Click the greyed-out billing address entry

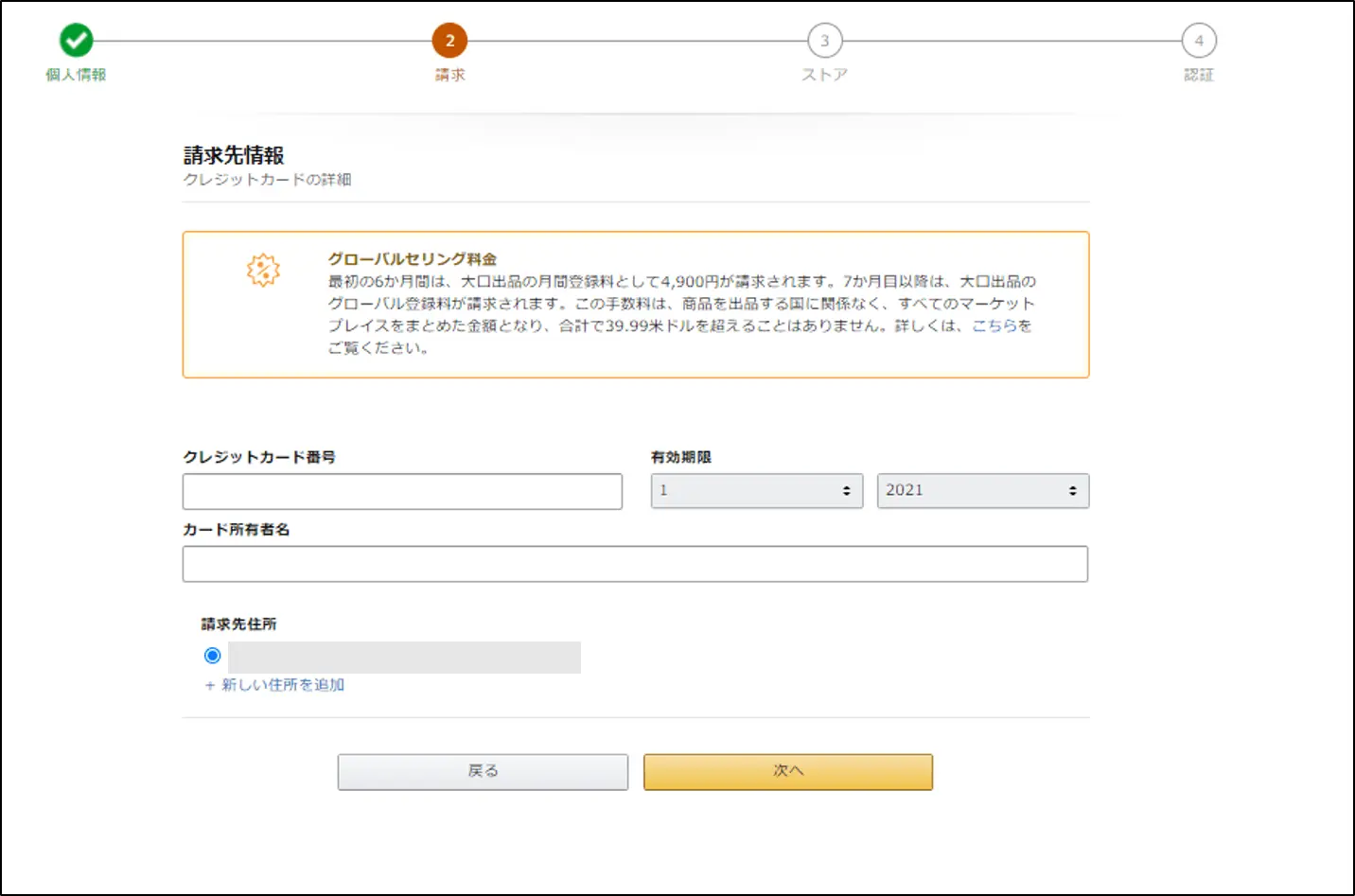point(404,658)
